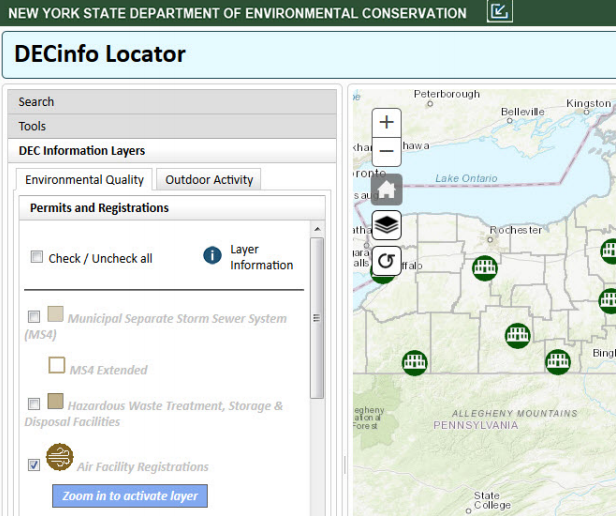Click the Air Facility Registrations wind icon
This screenshot has width=616, height=516.
pyautogui.click(x=60, y=457)
